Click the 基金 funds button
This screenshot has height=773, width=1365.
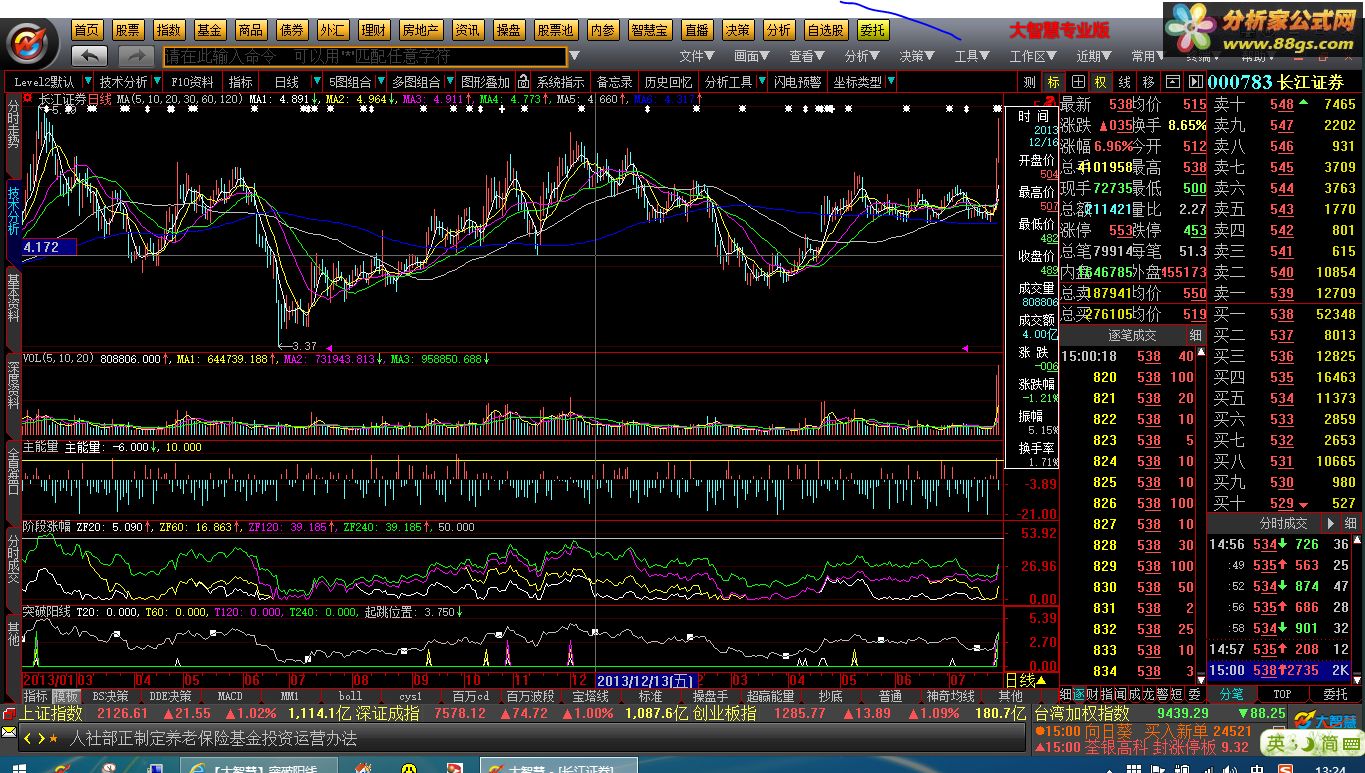coord(209,31)
